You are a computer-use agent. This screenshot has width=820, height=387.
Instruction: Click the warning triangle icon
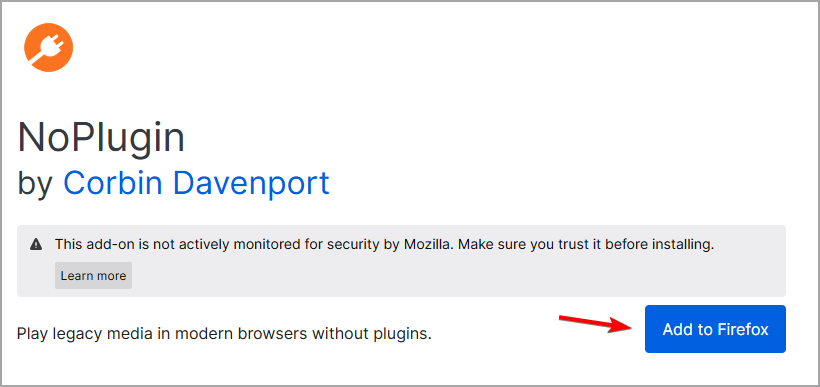click(x=36, y=244)
